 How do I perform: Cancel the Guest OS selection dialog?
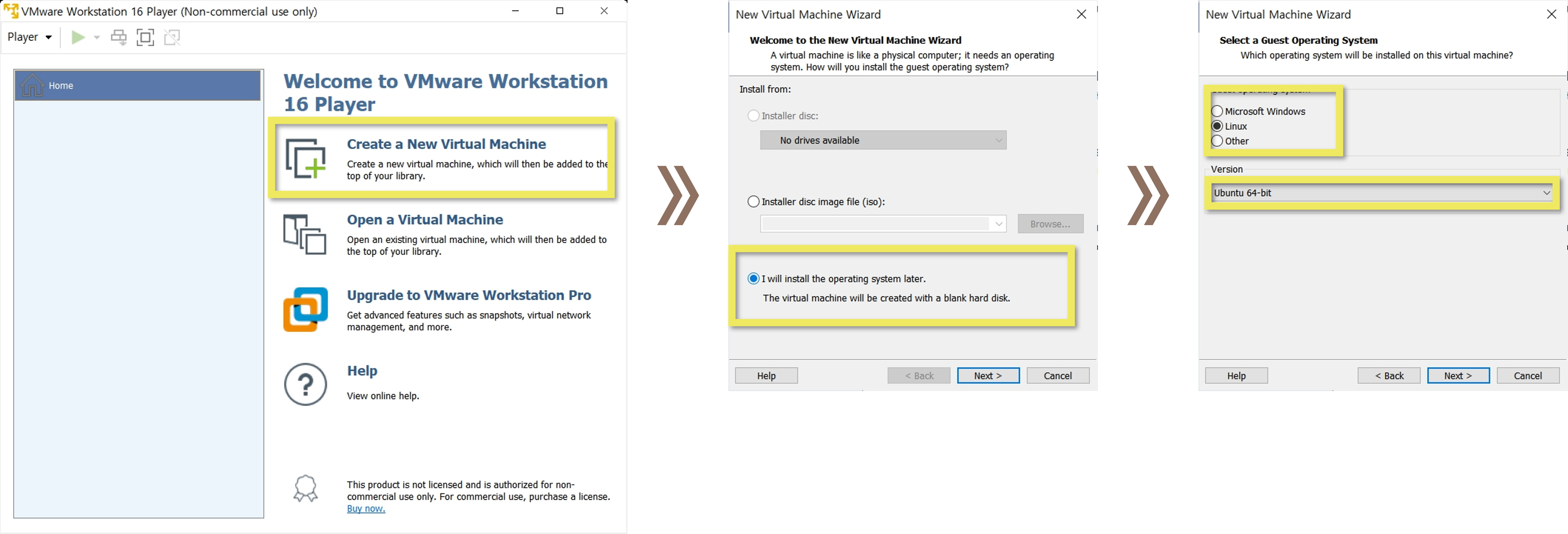click(x=1528, y=376)
